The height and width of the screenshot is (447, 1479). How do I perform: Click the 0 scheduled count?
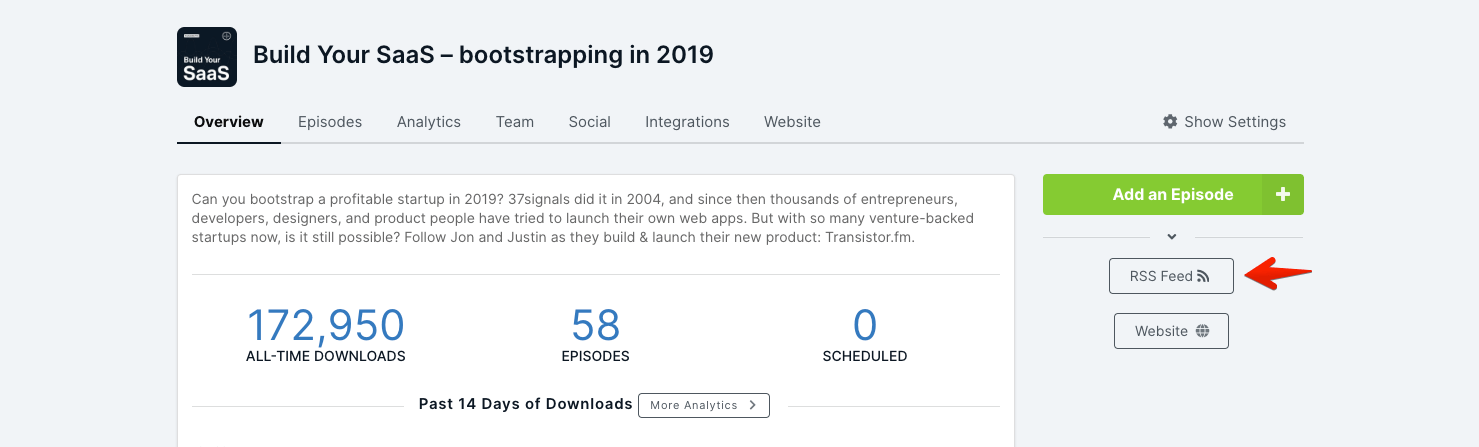pyautogui.click(x=865, y=326)
